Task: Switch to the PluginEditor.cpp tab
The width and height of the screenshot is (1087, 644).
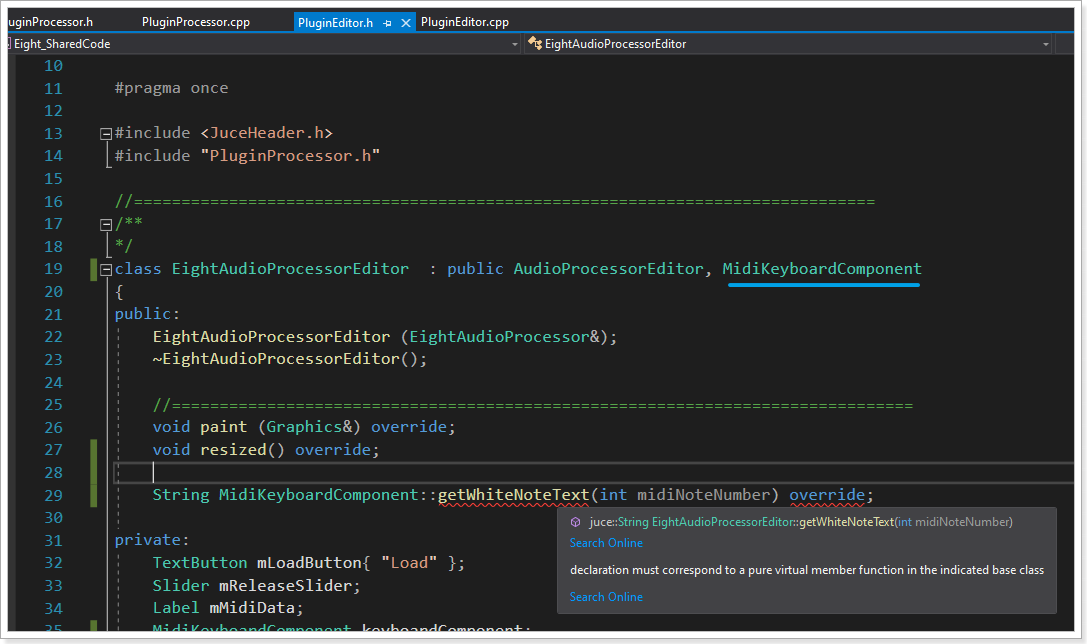Action: pyautogui.click(x=465, y=22)
